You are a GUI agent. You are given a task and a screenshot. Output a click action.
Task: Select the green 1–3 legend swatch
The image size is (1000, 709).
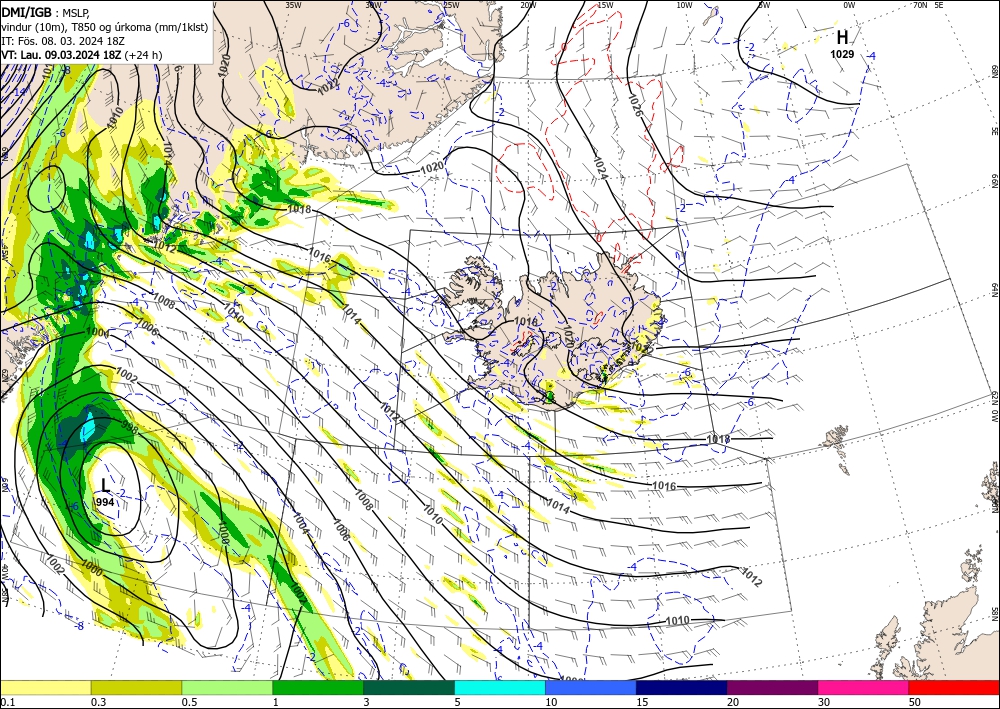tap(318, 687)
